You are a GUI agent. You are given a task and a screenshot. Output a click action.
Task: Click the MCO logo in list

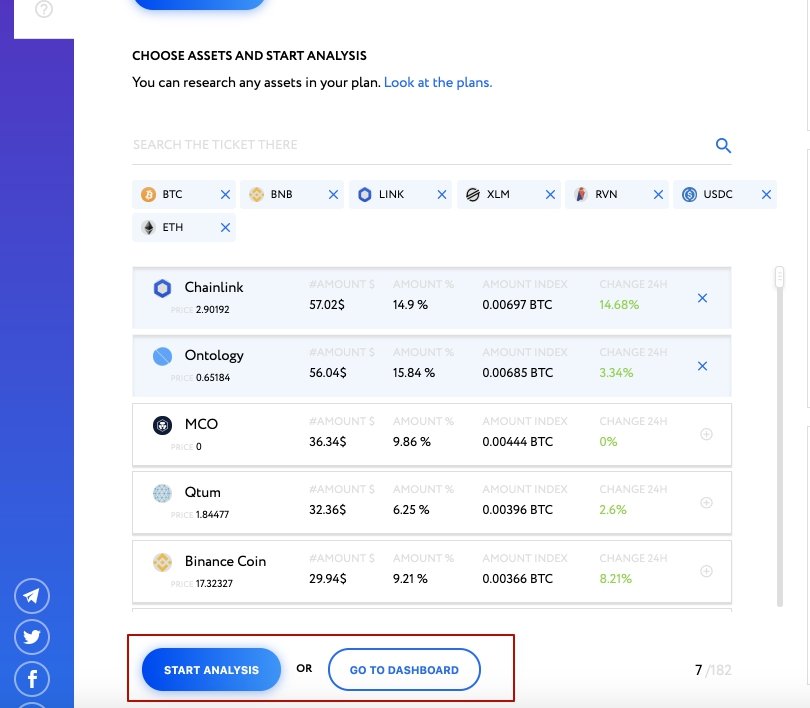point(162,426)
